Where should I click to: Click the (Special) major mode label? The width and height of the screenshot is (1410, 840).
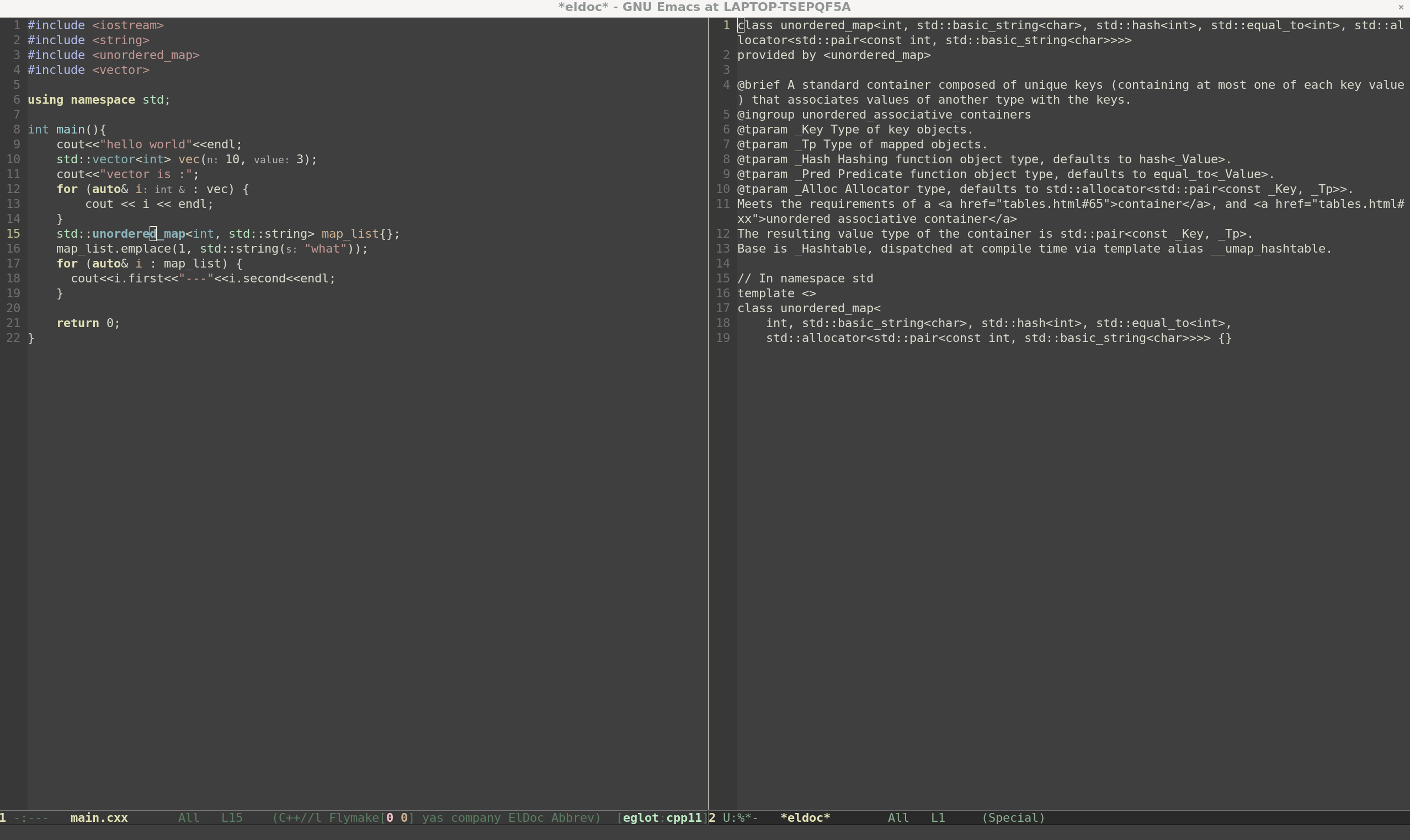[1013, 818]
